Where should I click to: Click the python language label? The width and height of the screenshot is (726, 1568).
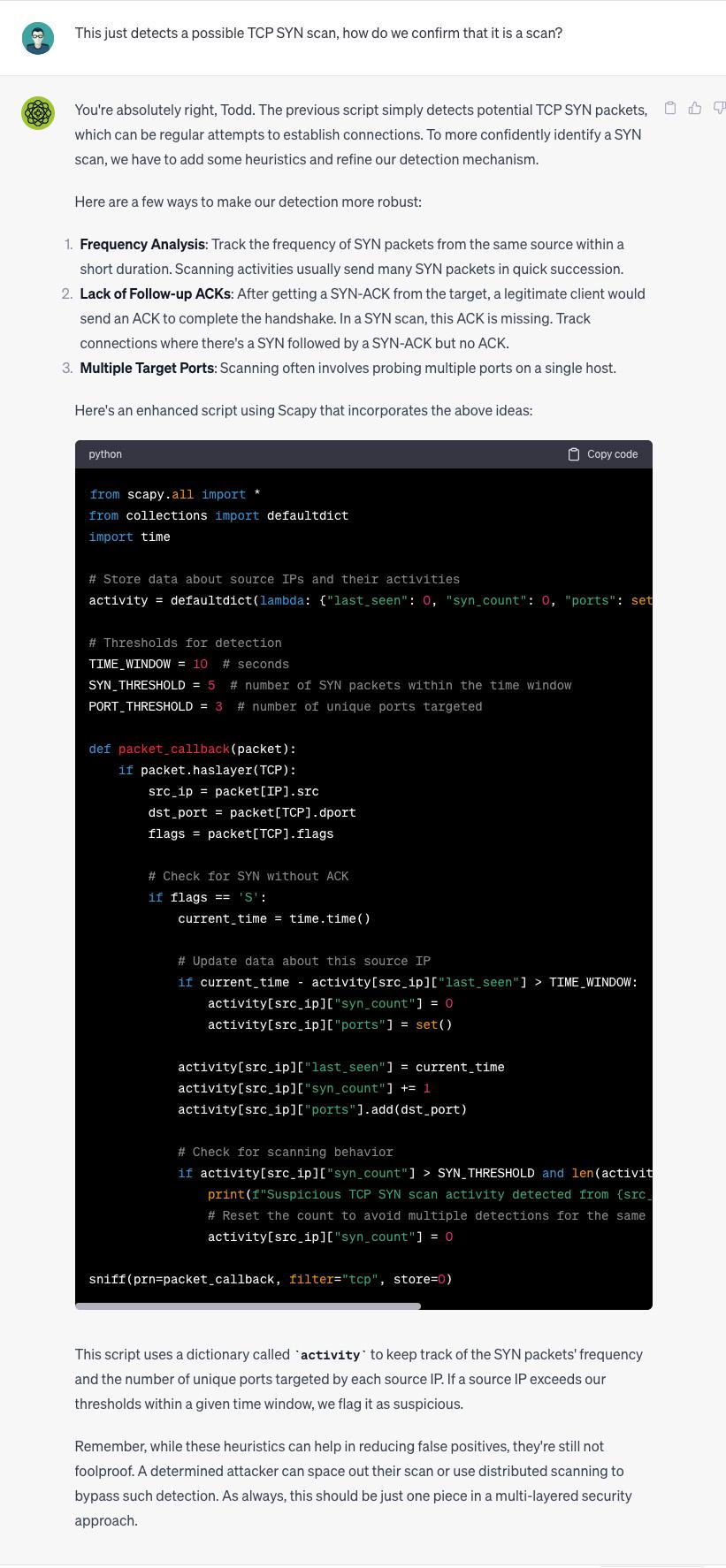[x=105, y=454]
